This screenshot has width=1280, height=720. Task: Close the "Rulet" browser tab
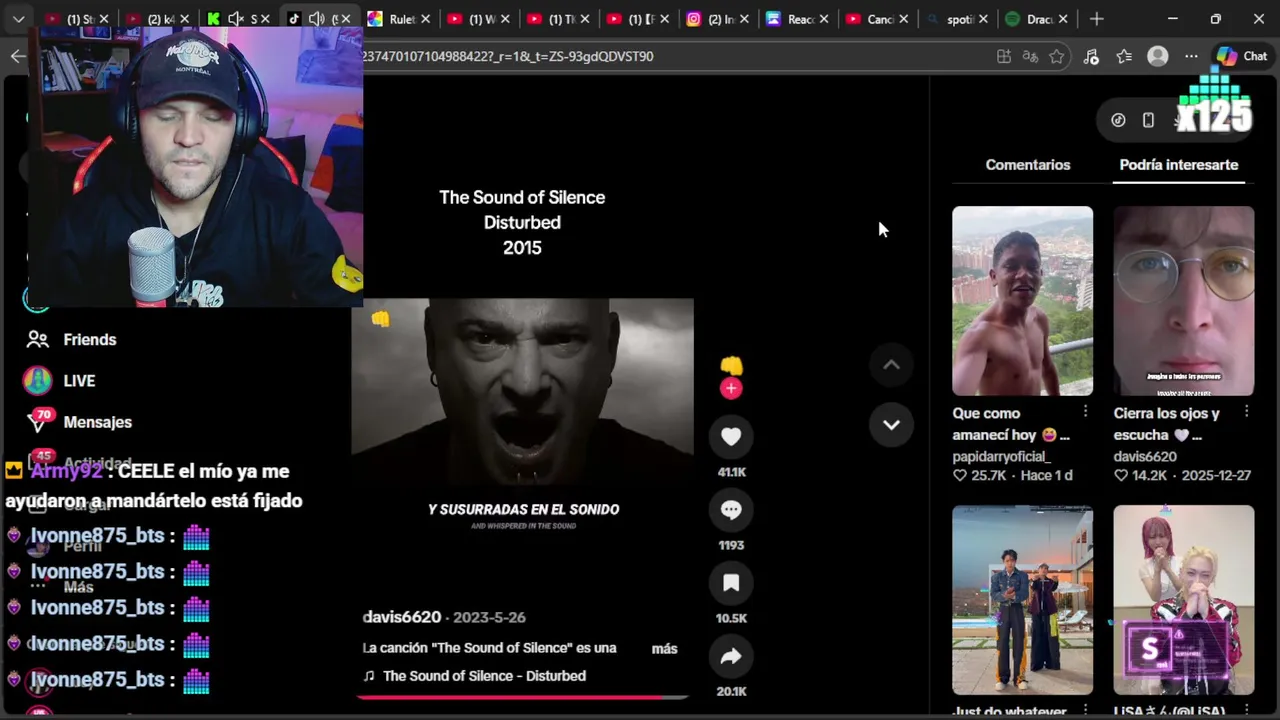coord(425,19)
